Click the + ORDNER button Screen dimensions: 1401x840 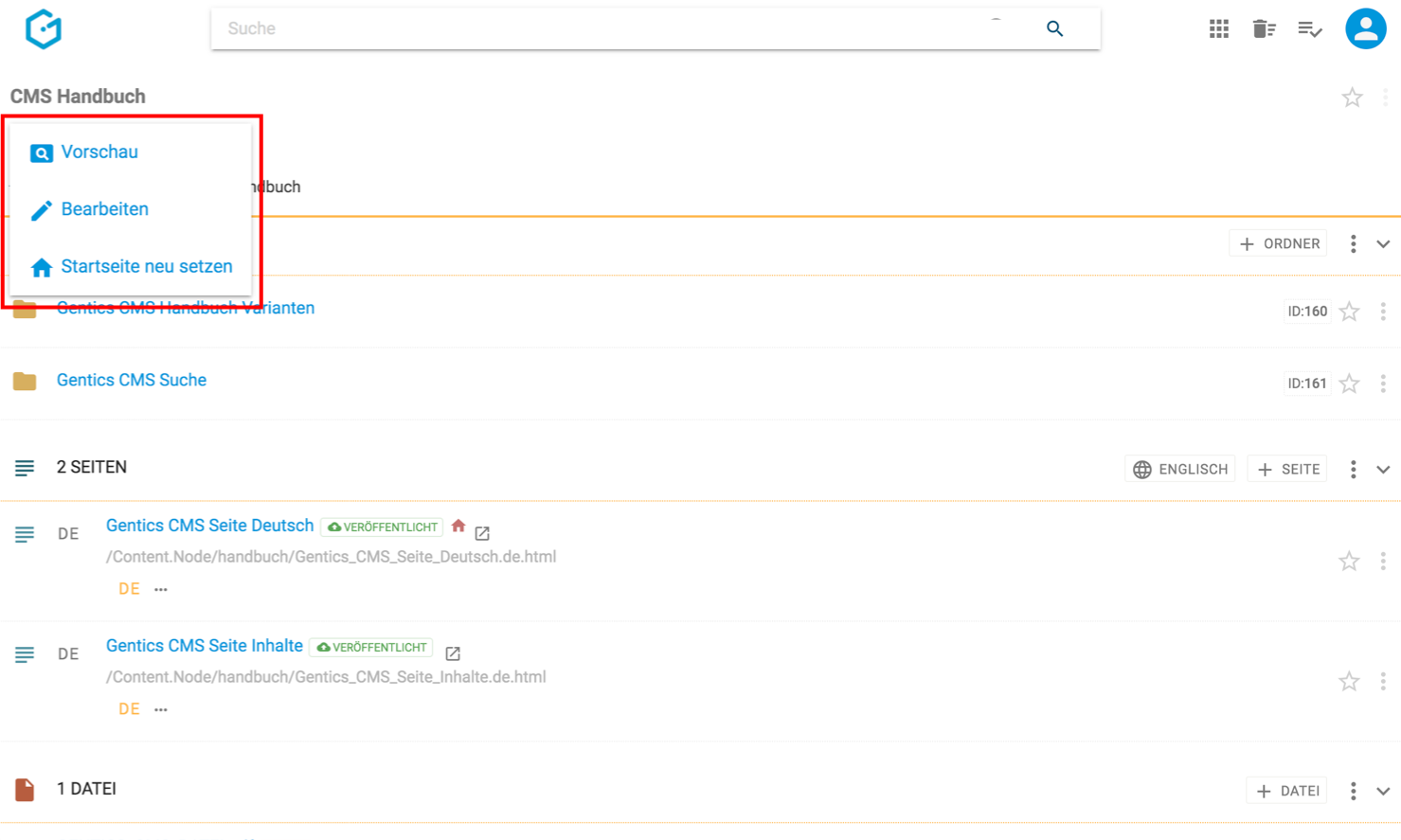pyautogui.click(x=1278, y=243)
